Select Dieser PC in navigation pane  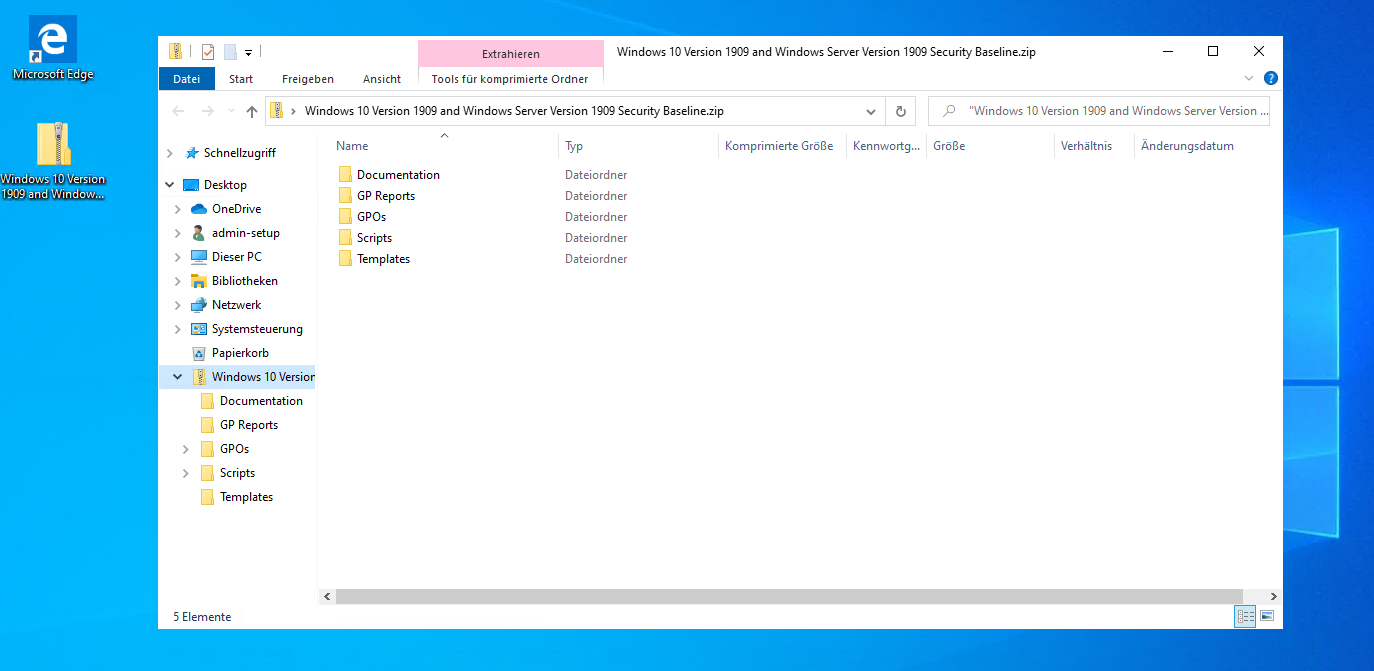click(x=236, y=257)
